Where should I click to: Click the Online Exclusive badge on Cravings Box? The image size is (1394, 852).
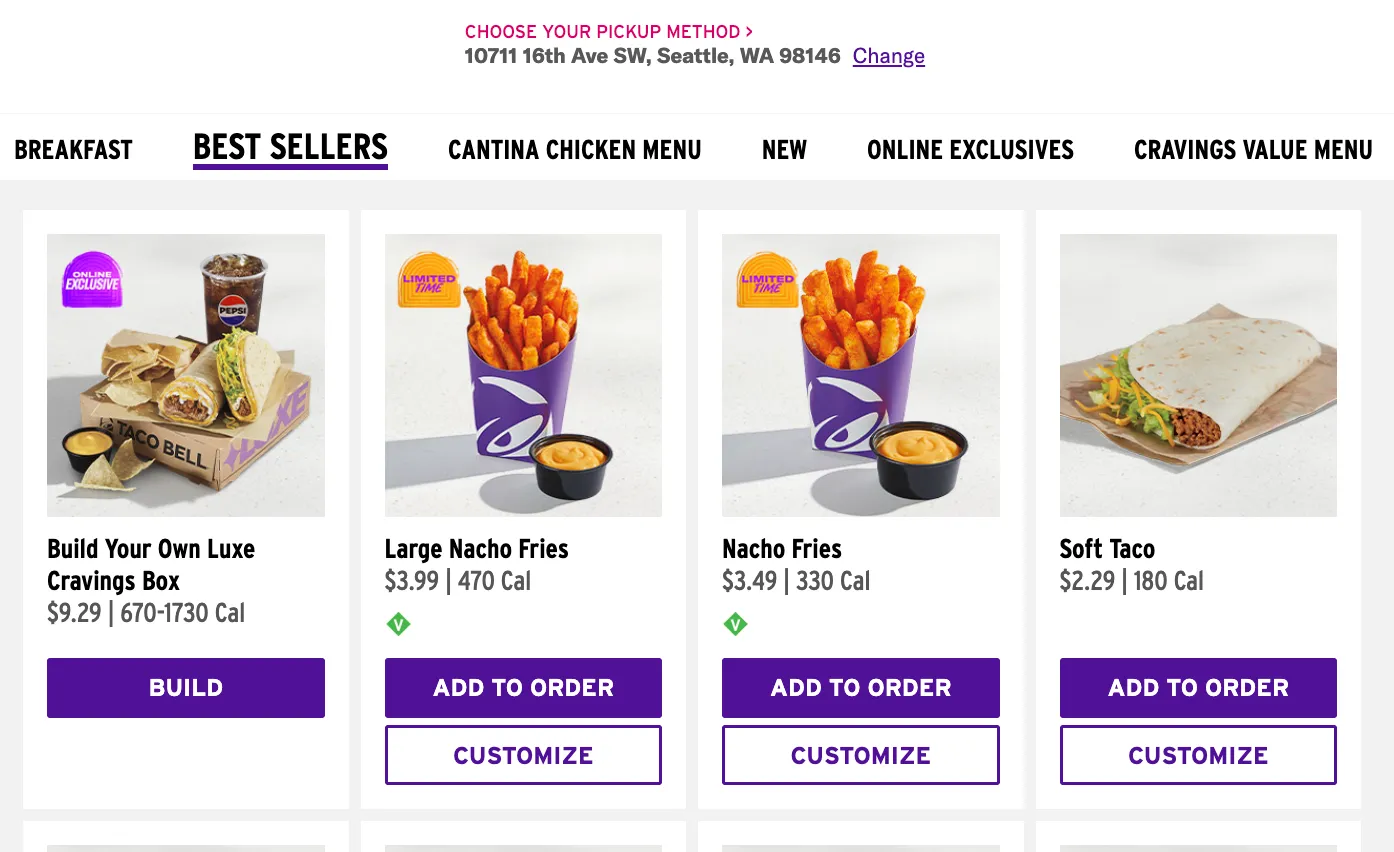pos(92,279)
